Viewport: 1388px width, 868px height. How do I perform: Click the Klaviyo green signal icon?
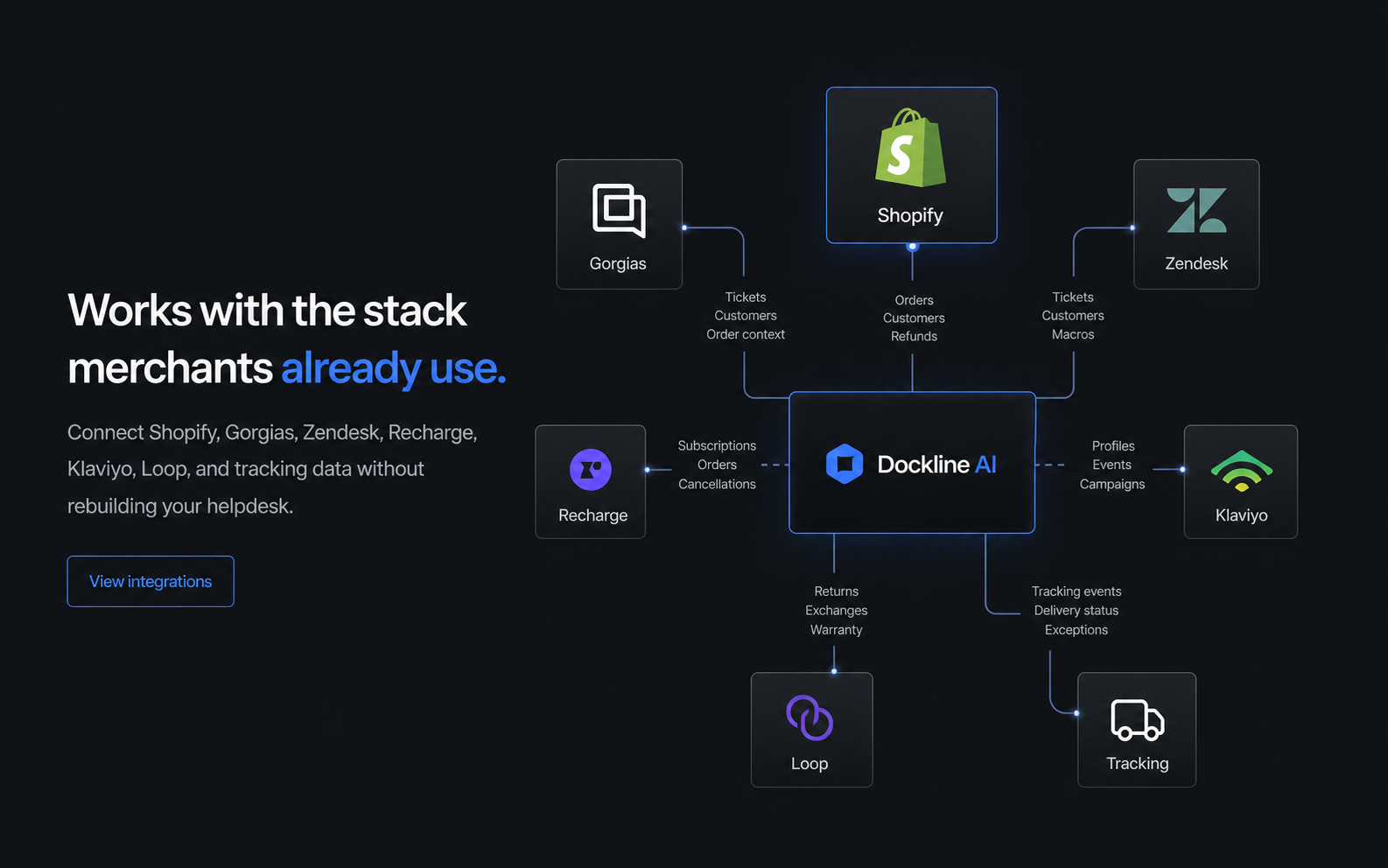1241,471
